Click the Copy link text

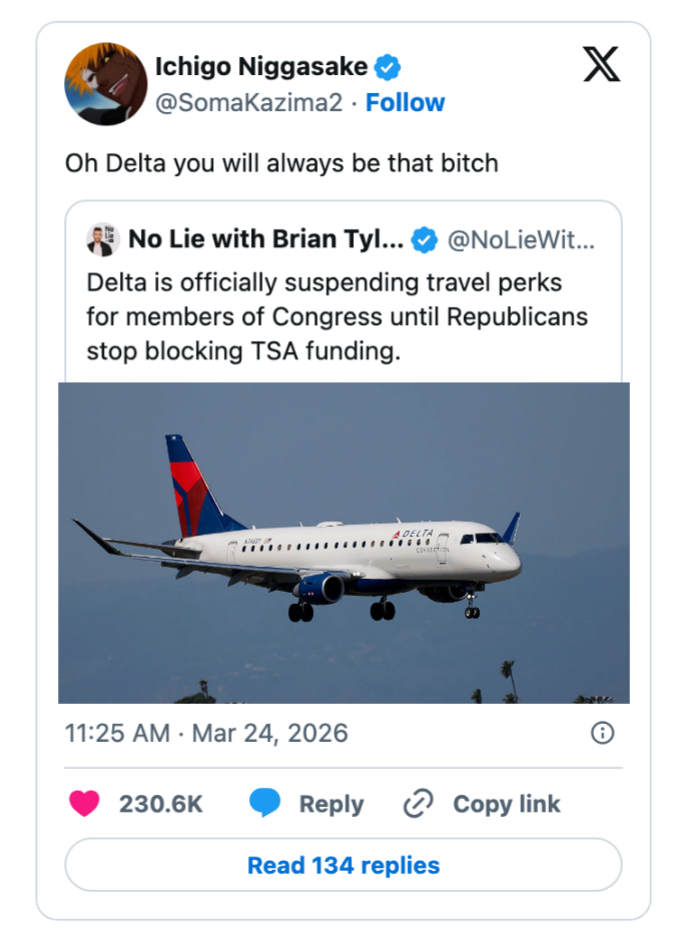(x=506, y=804)
